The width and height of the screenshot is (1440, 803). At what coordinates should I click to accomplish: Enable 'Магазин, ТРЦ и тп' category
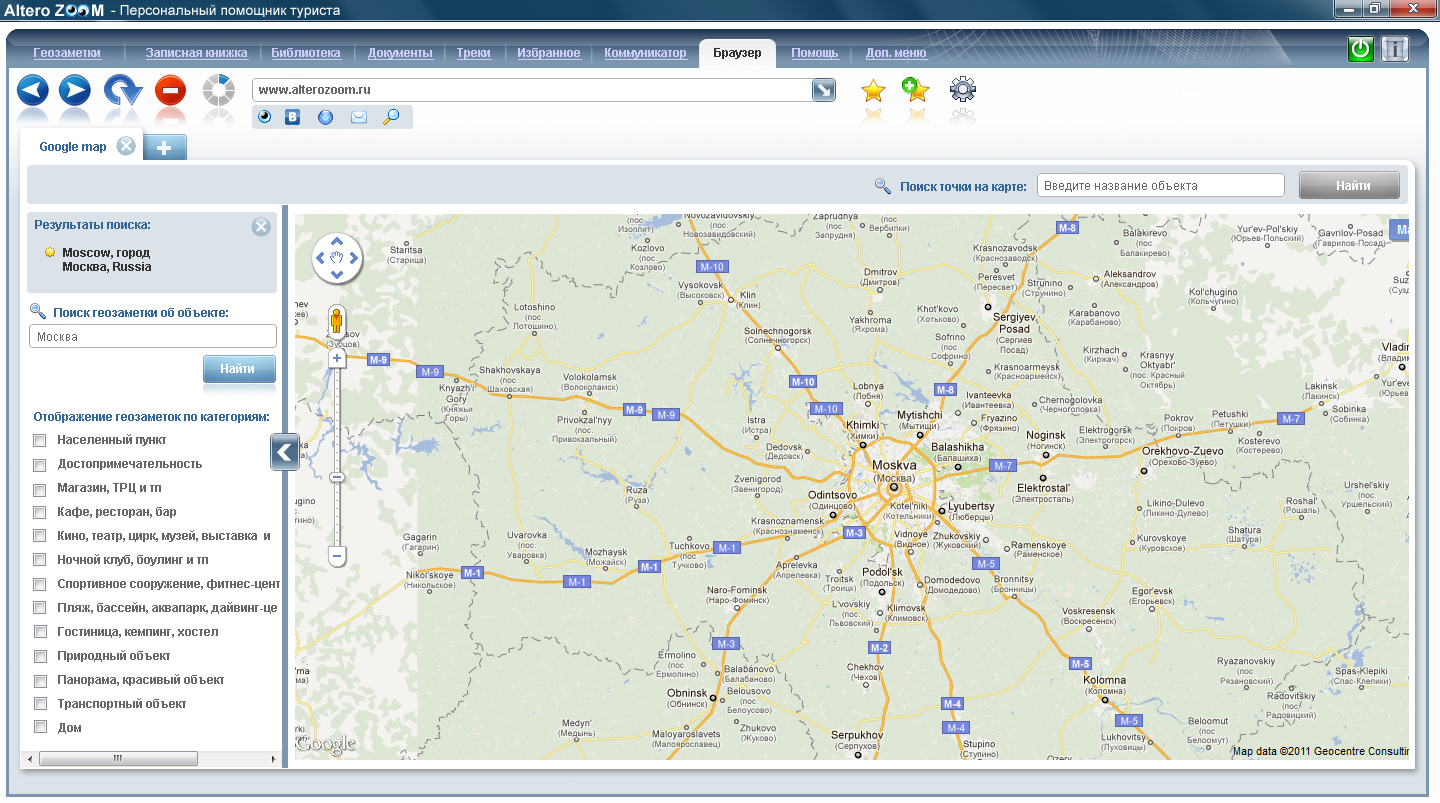[40, 489]
